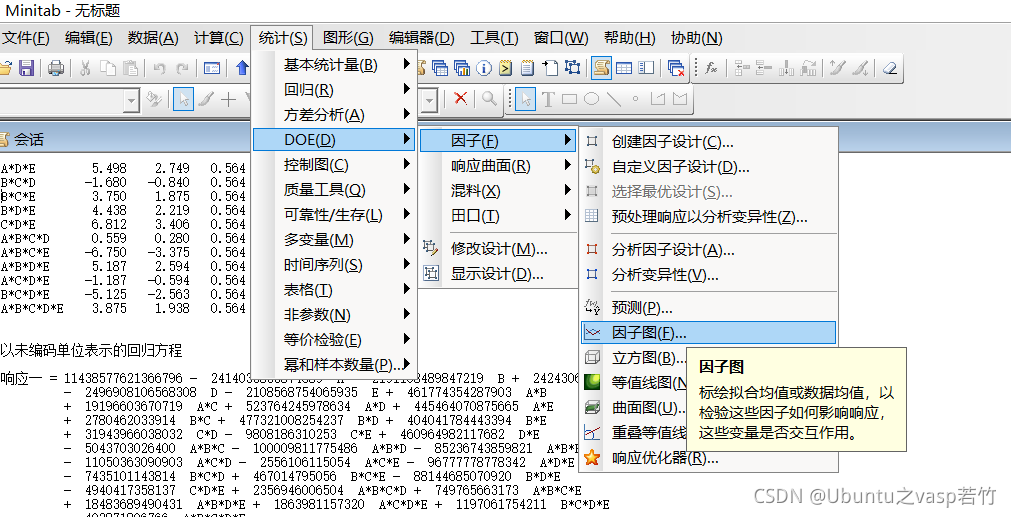Choose 响应优化器(R)... menu entry
Viewport: 1011px width, 517px height.
coord(709,458)
